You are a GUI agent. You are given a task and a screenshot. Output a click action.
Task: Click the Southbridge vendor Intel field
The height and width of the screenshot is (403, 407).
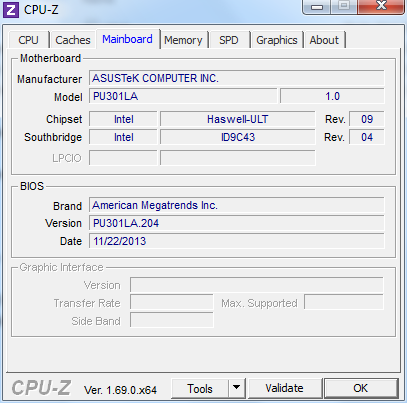[123, 137]
